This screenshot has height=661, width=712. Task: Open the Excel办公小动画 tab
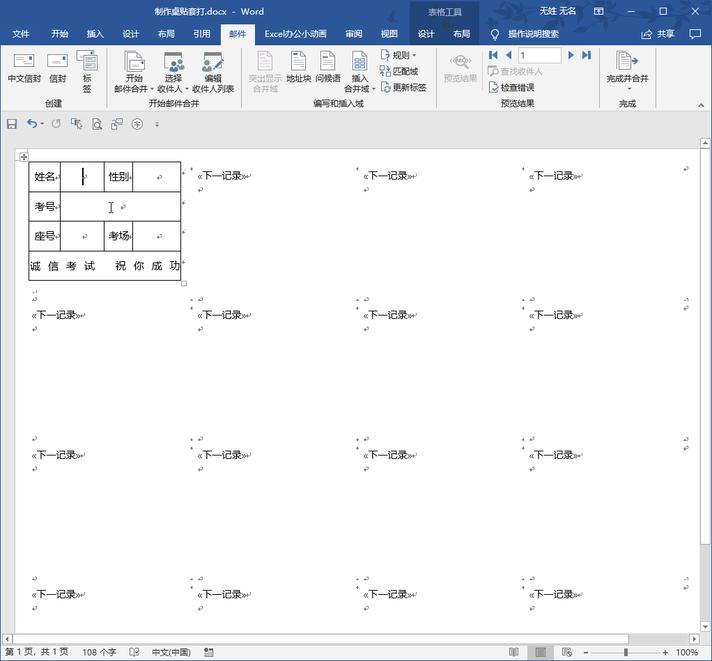pos(295,34)
